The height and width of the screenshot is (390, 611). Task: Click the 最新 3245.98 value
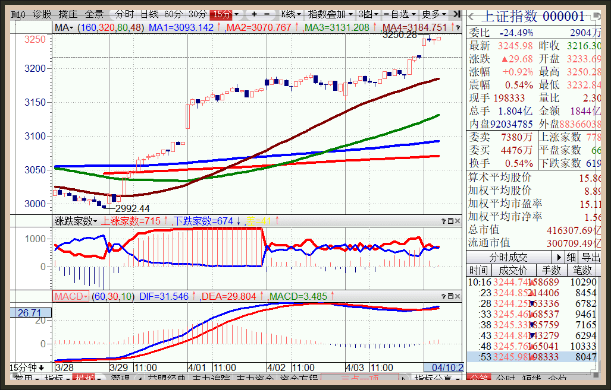pos(515,46)
